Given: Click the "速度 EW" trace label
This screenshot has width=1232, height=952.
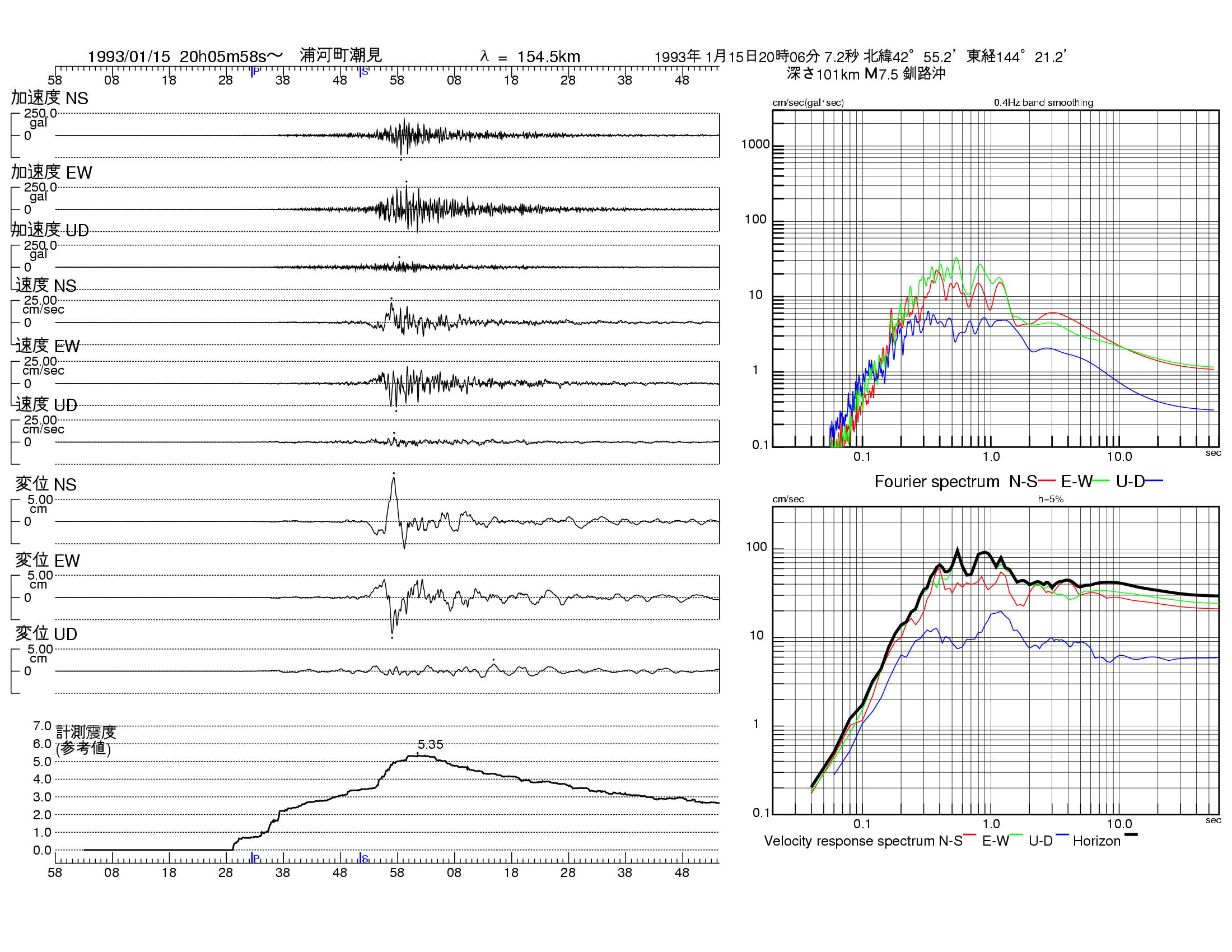Looking at the screenshot, I should [48, 346].
